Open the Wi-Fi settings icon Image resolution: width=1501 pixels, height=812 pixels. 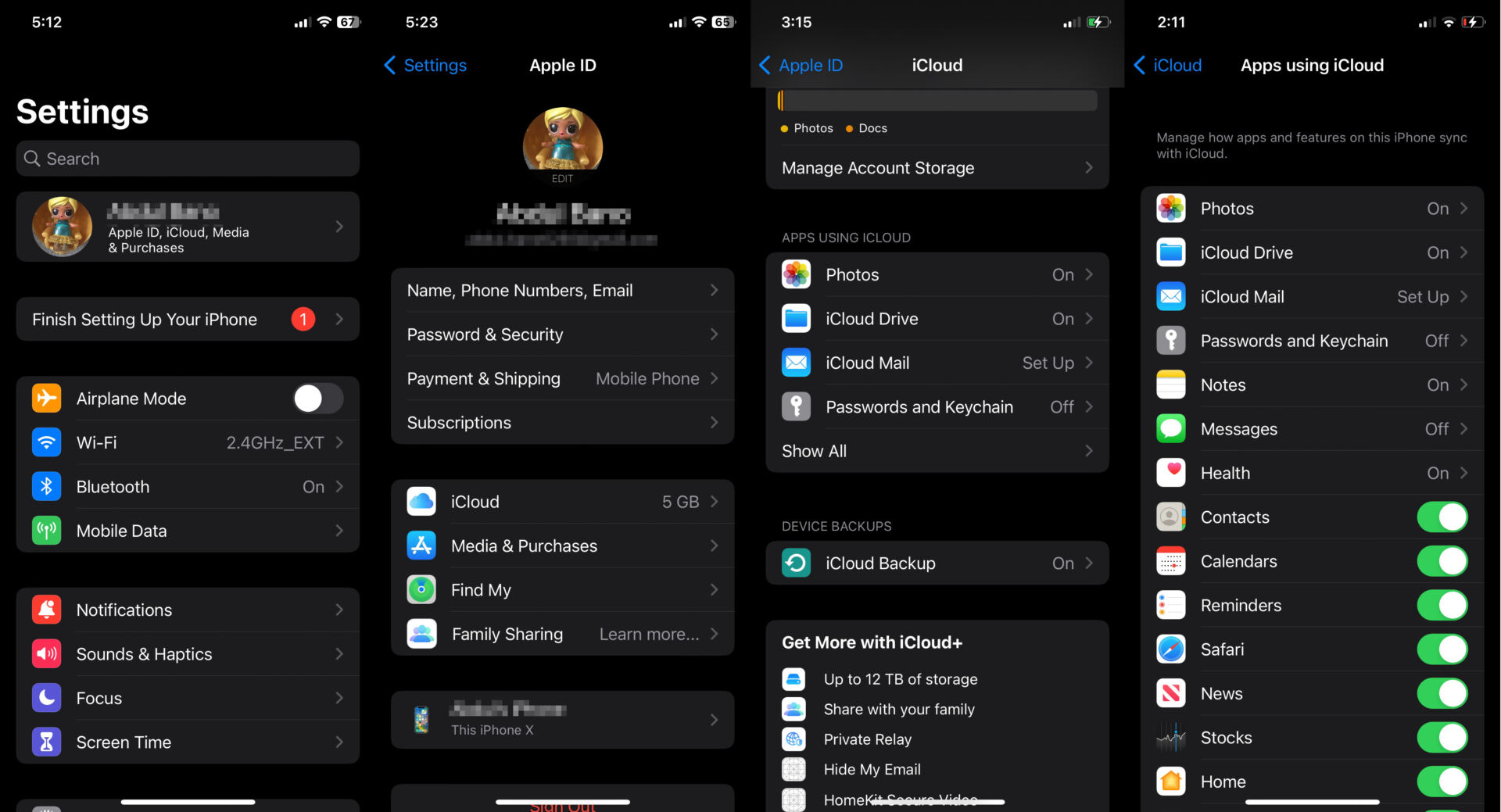pos(46,442)
